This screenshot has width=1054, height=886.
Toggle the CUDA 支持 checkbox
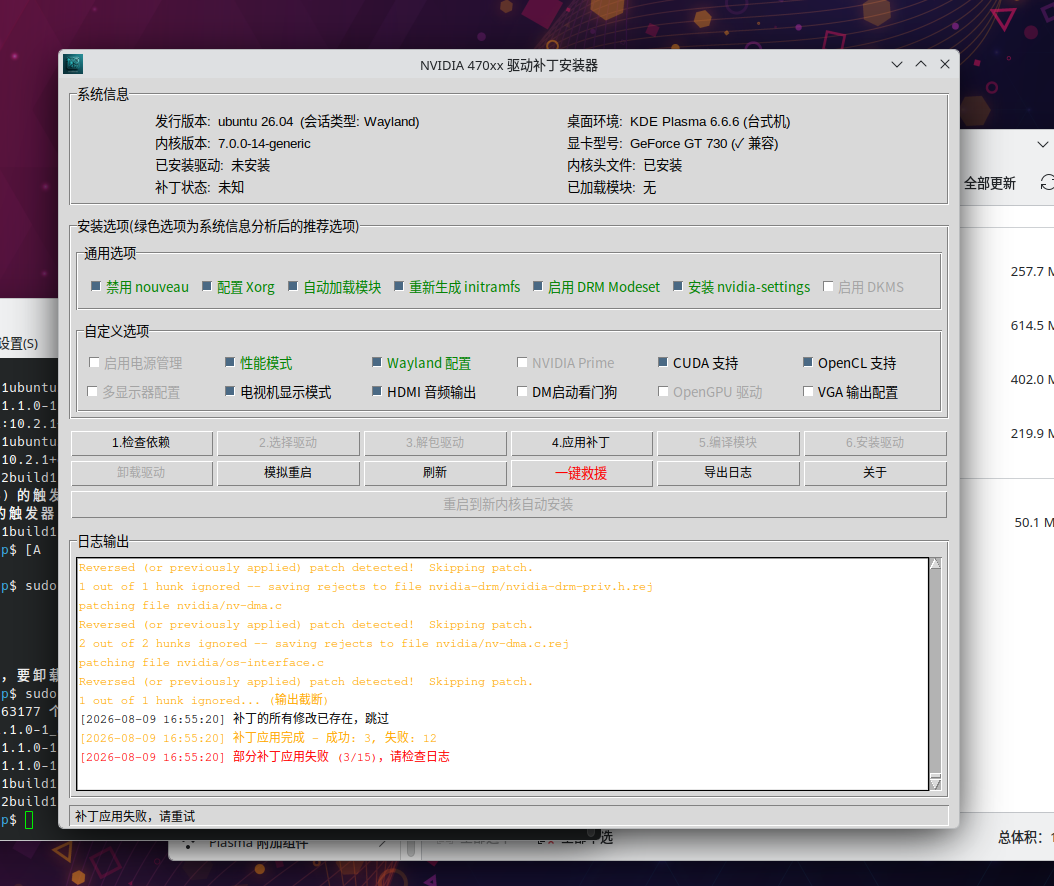click(x=663, y=362)
